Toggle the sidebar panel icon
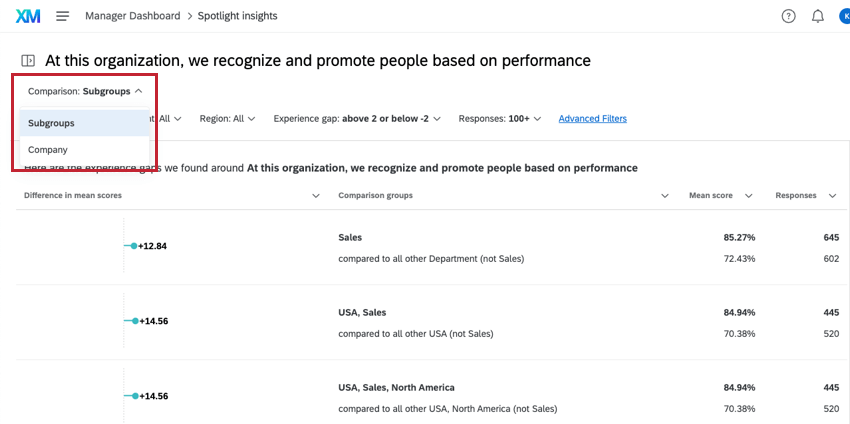The image size is (850, 424). click(28, 61)
